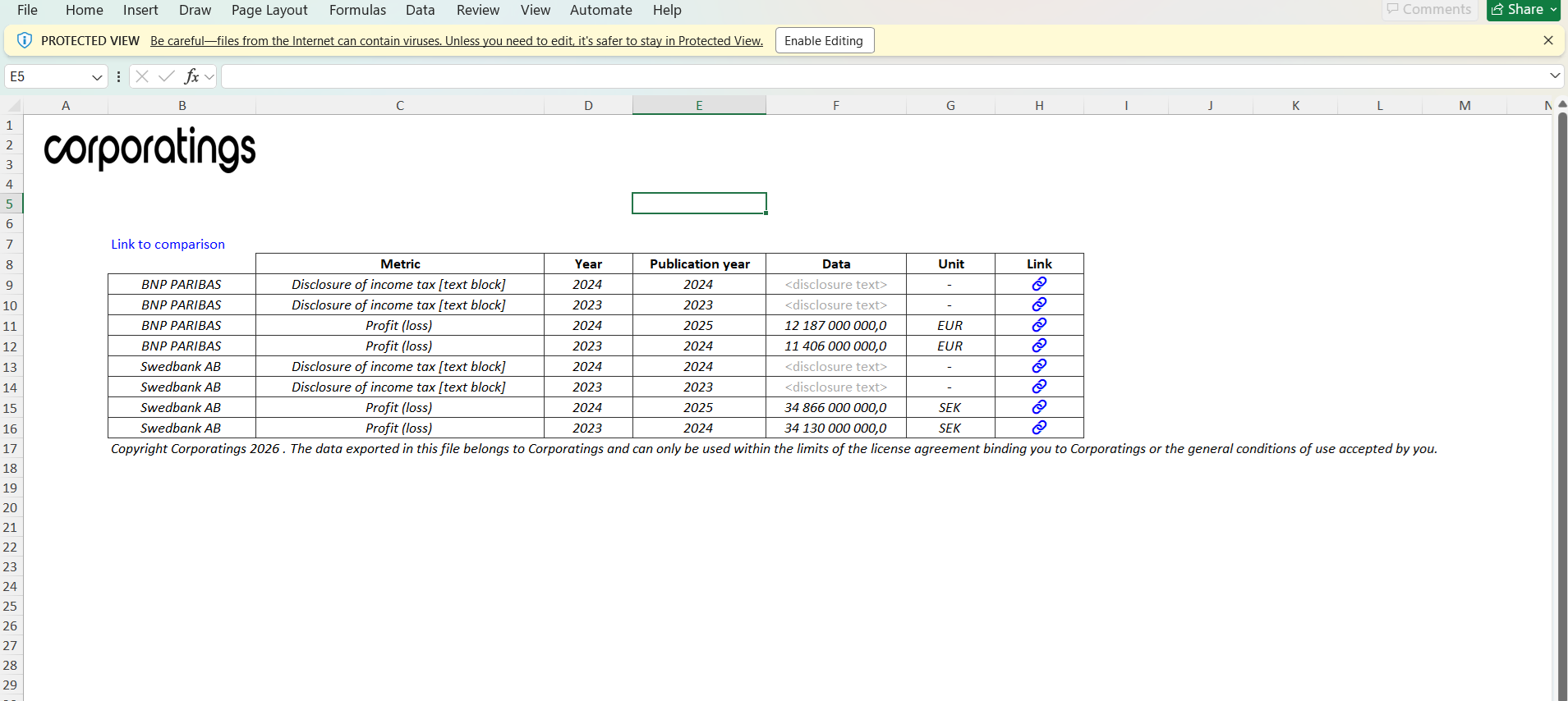Open the fx function dropdown arrow

coord(209,77)
